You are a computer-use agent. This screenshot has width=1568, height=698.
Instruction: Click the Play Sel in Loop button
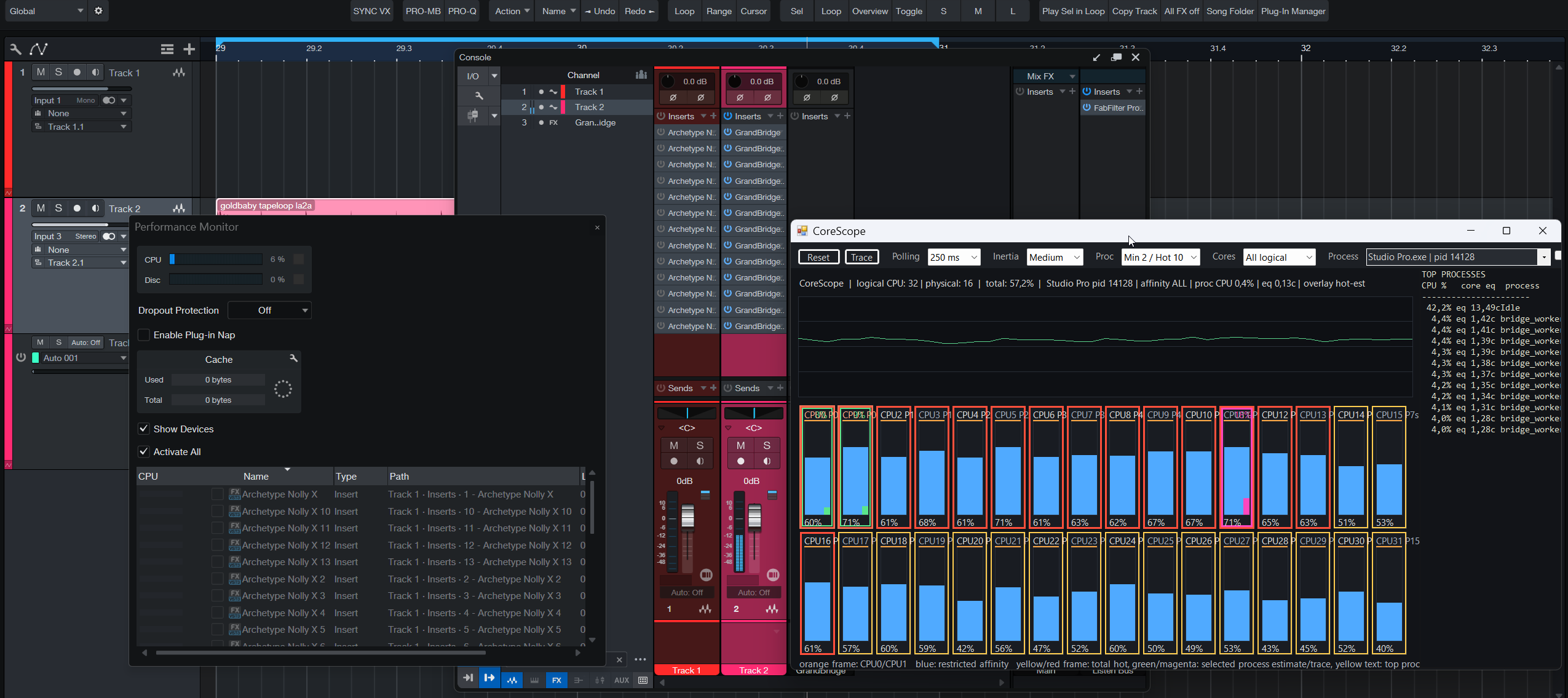(x=1073, y=11)
